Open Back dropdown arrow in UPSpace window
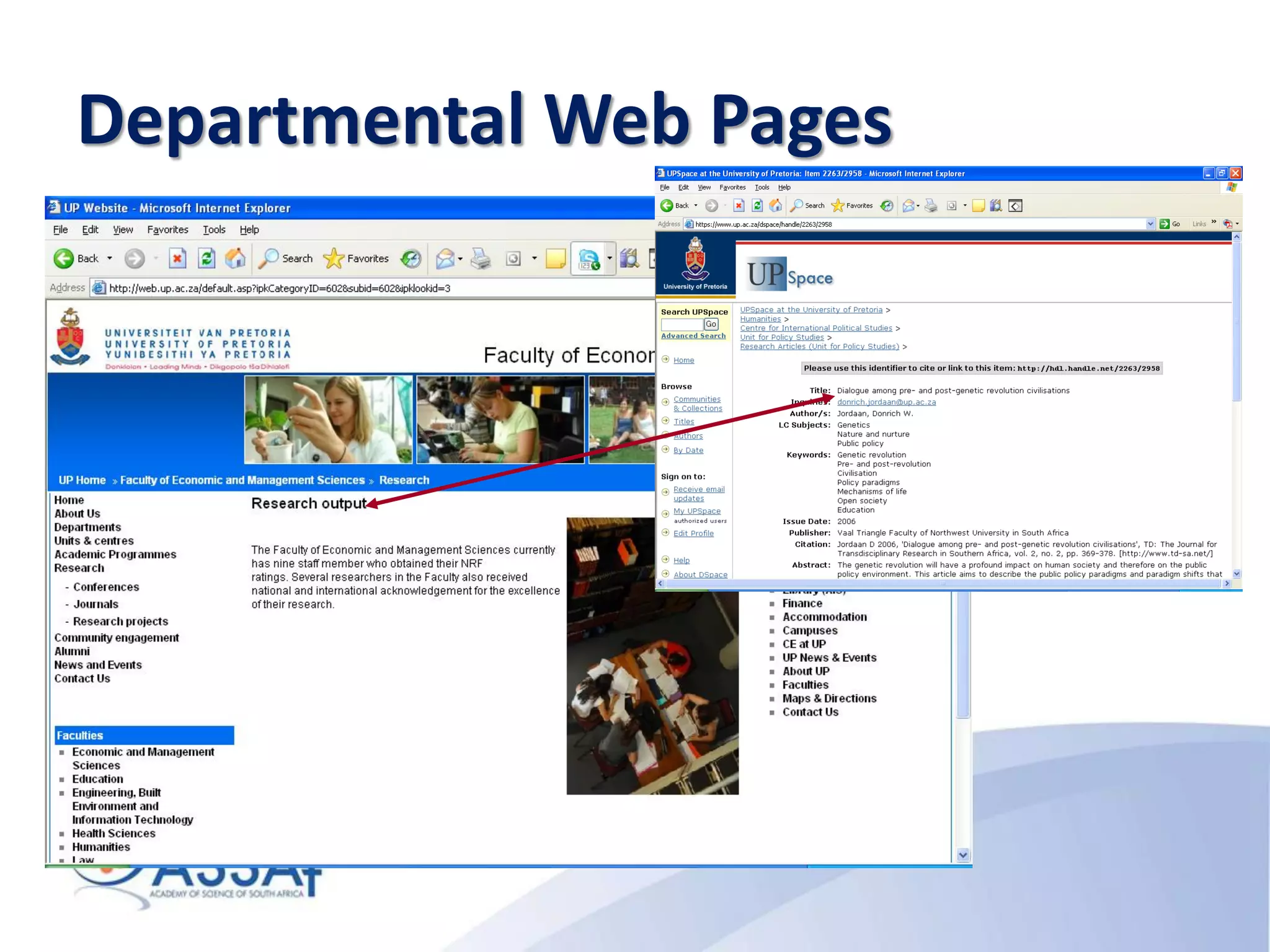Image resolution: width=1270 pixels, height=952 pixels. (x=696, y=206)
